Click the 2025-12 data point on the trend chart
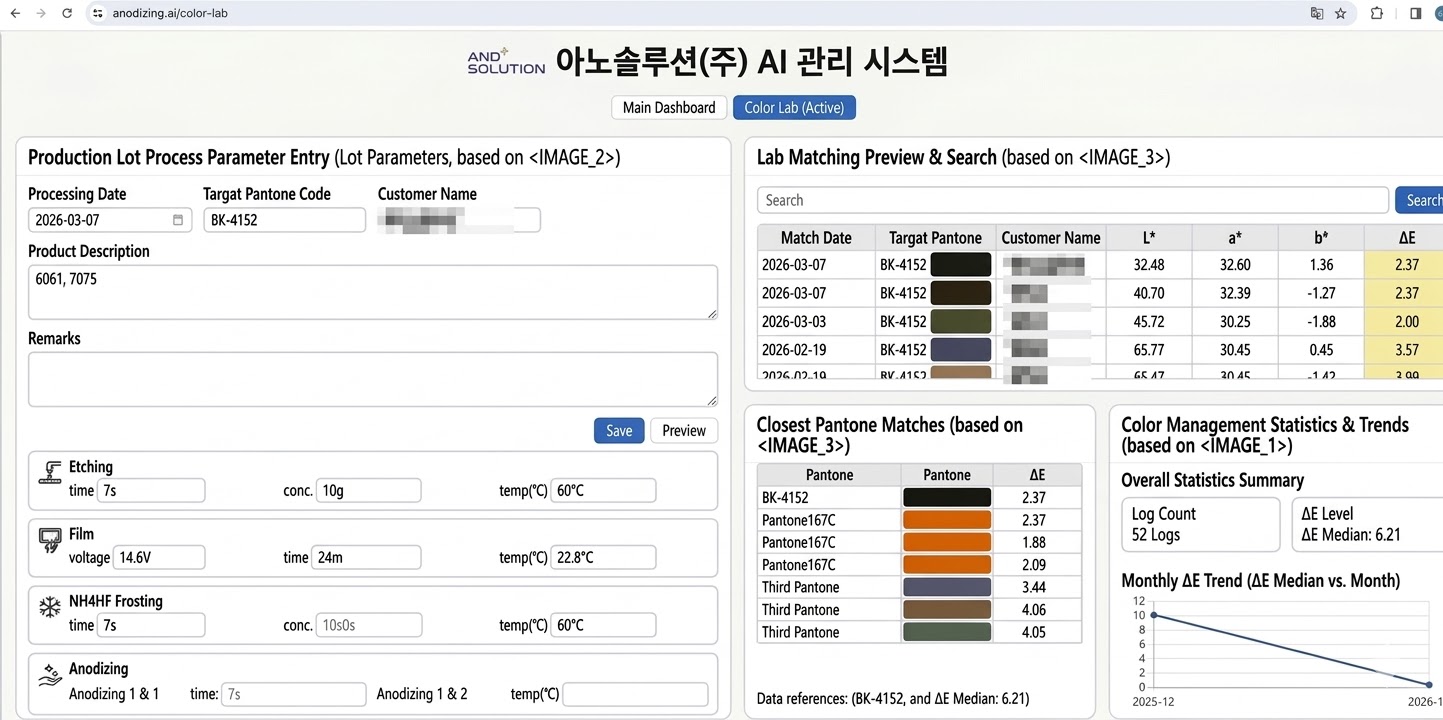 click(x=1154, y=615)
